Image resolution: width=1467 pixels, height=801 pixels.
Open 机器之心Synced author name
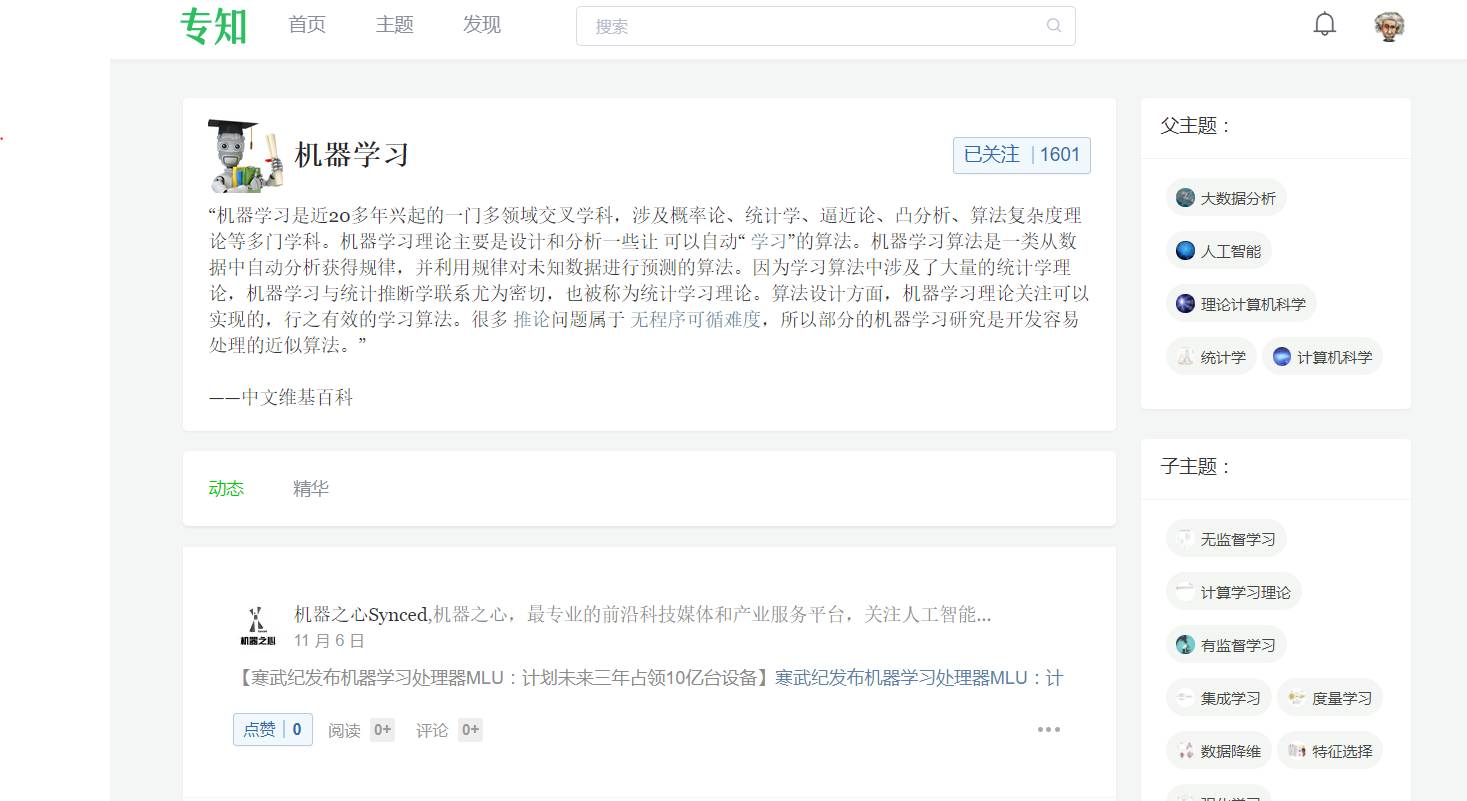[x=361, y=614]
